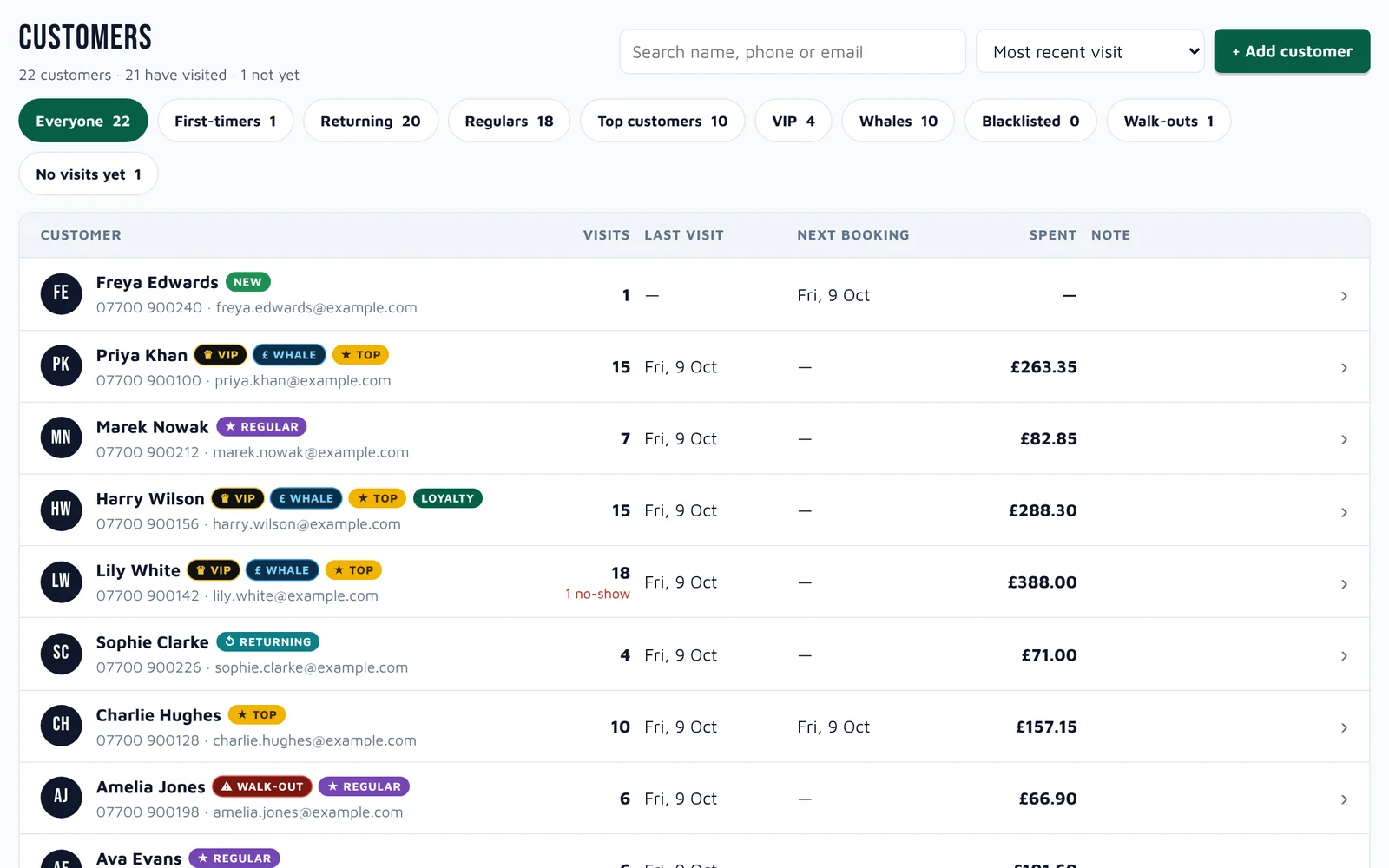Click the NEW badge beside Freya Edwards
The height and width of the screenshot is (868, 1389).
248,282
